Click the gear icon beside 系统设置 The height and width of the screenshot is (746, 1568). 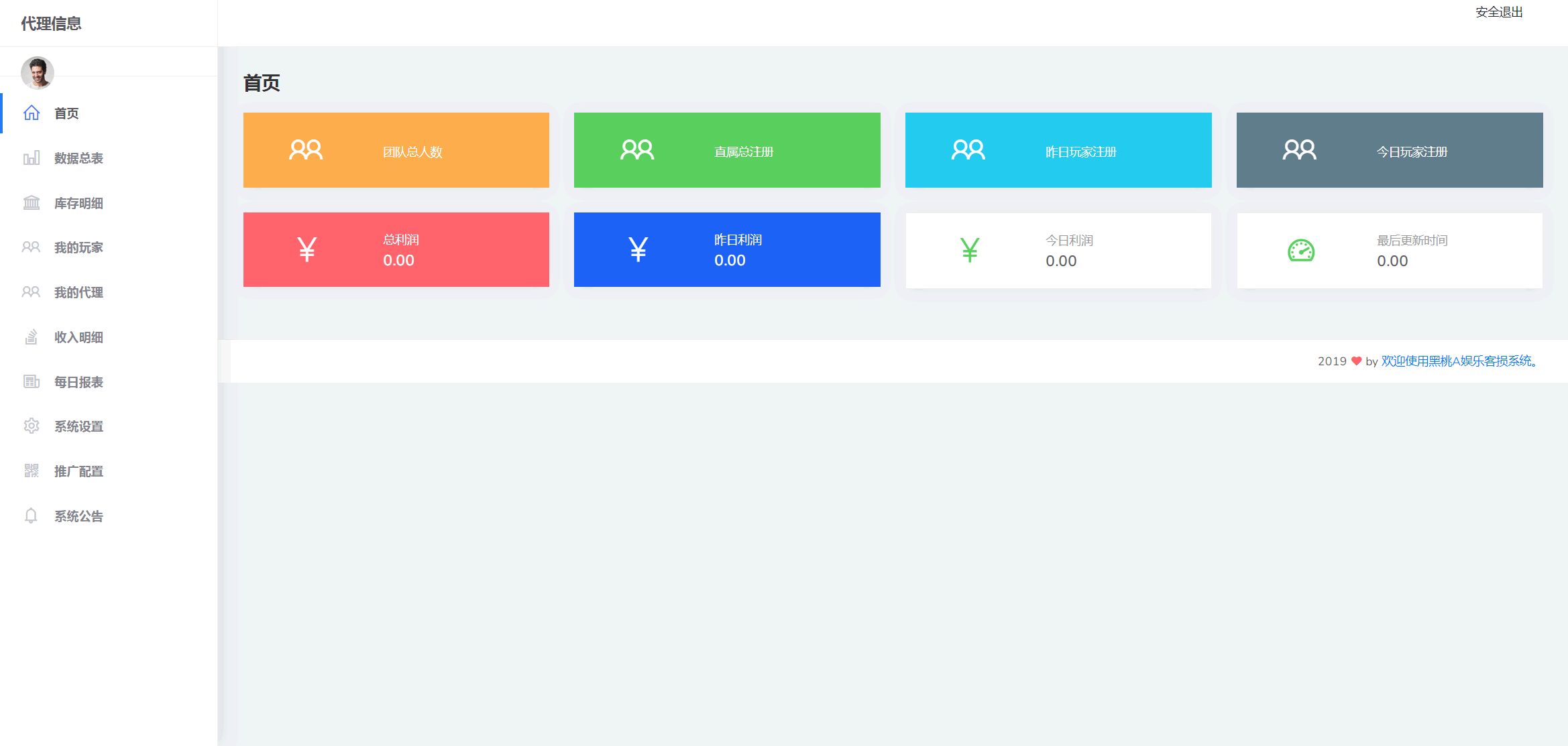click(32, 426)
